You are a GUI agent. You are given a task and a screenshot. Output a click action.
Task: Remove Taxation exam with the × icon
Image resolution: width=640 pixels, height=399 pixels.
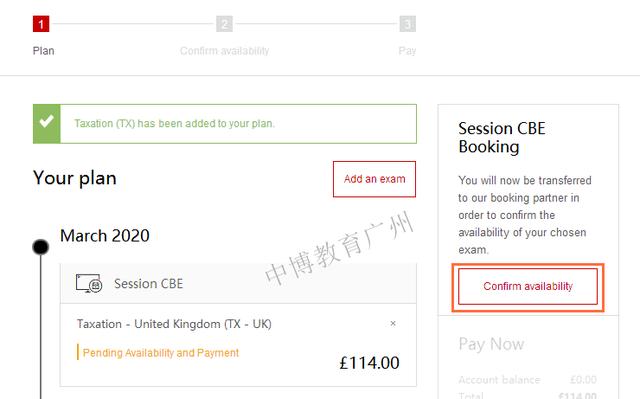(393, 324)
